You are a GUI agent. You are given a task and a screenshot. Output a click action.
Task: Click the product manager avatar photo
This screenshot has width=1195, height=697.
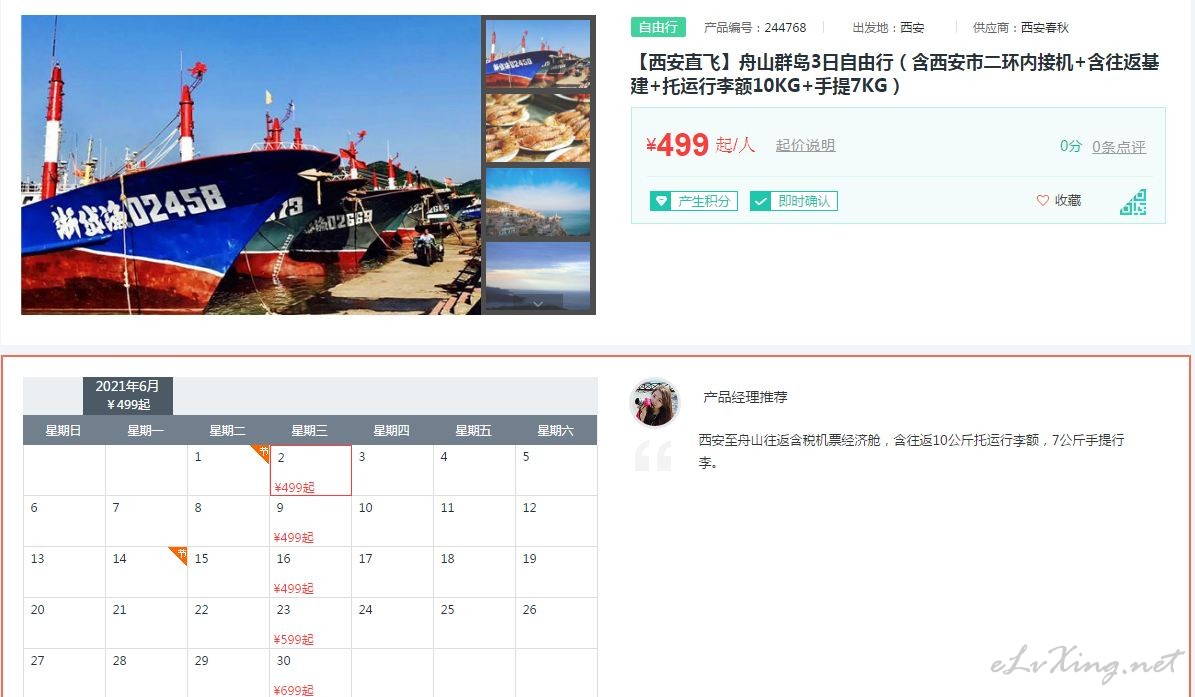pos(655,403)
